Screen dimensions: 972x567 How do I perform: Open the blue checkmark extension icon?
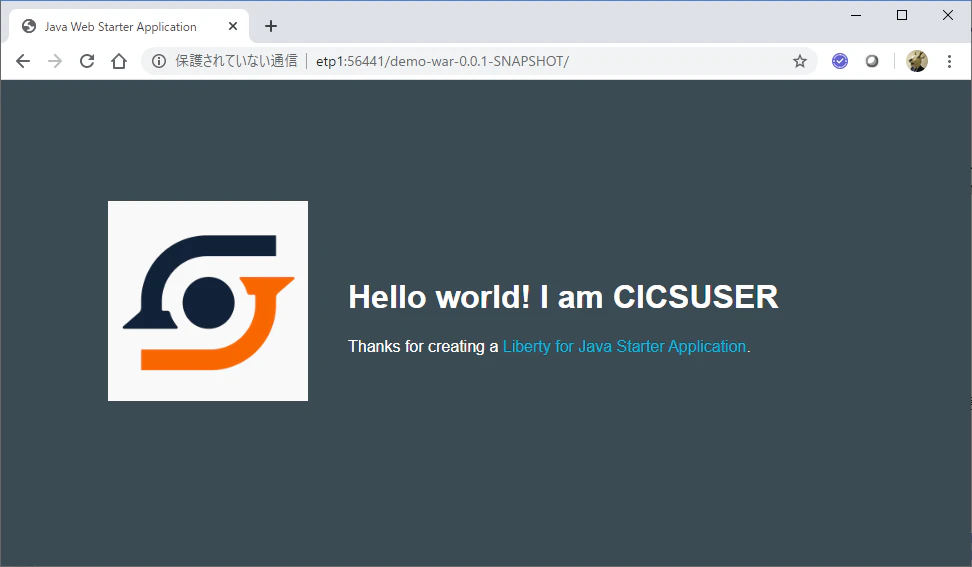840,61
